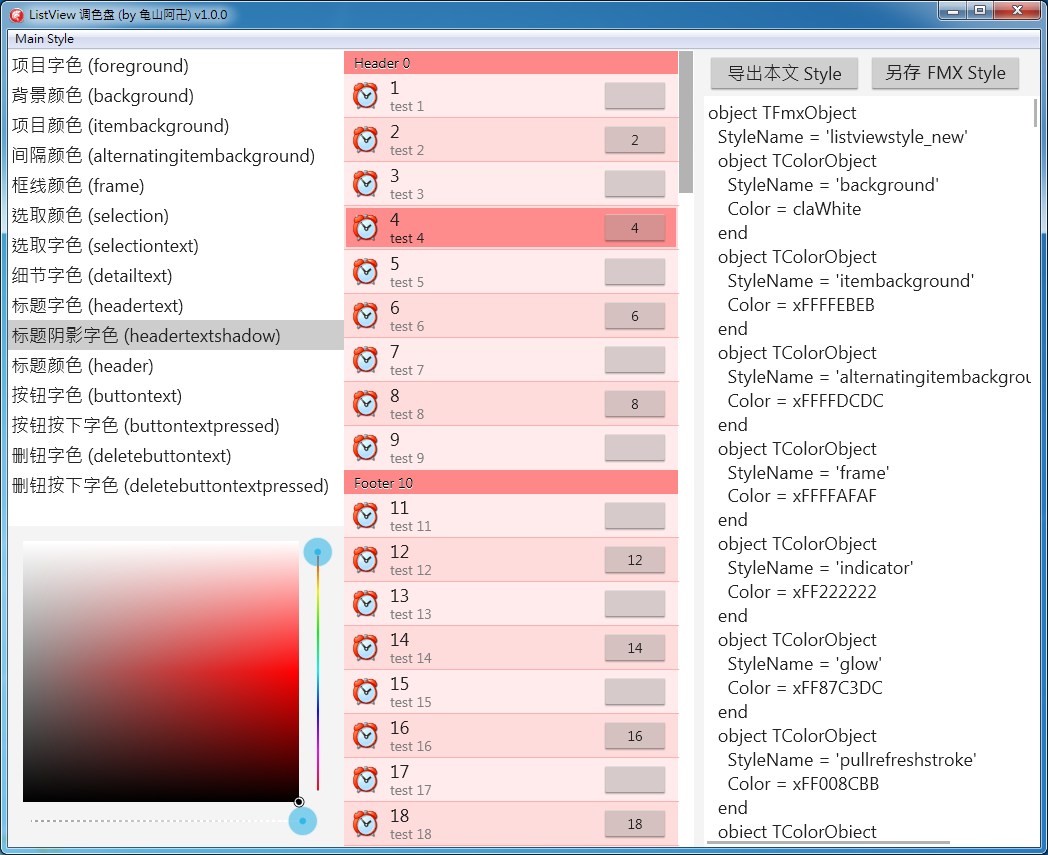Click the style code horizontal scrollbar
The image size is (1048, 855).
tap(828, 842)
